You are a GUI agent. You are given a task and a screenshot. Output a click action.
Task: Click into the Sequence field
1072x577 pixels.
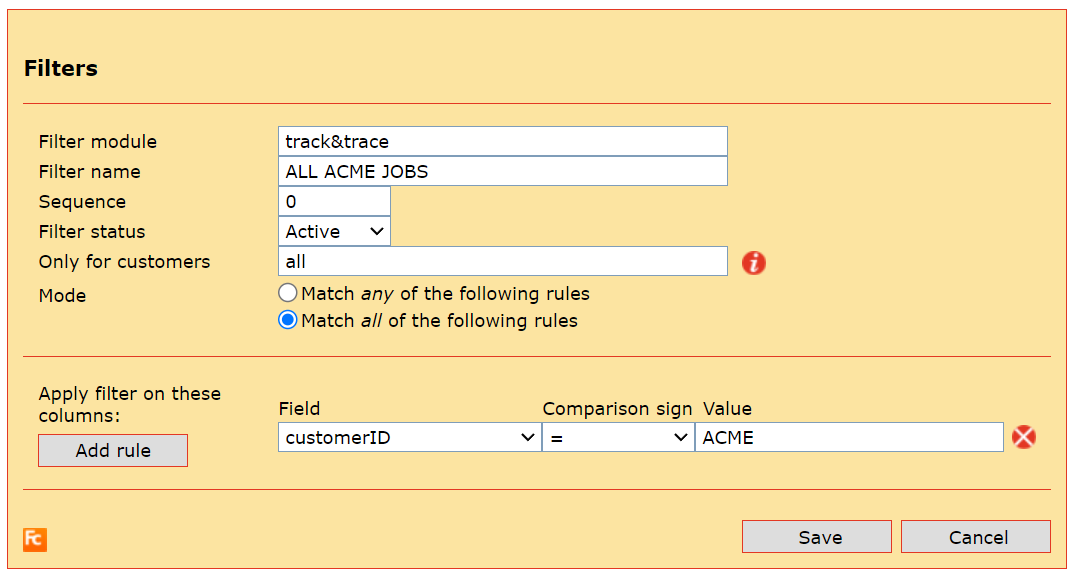[334, 202]
